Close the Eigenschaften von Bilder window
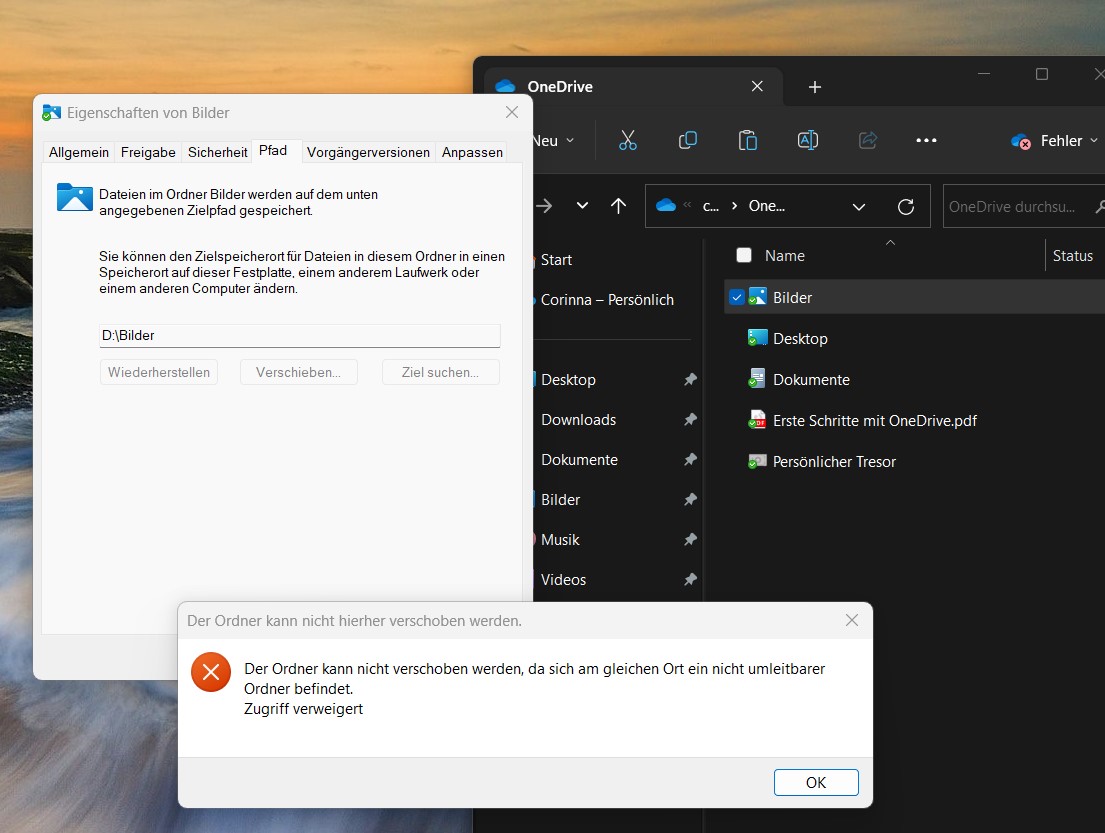This screenshot has height=833, width=1105. (x=512, y=112)
